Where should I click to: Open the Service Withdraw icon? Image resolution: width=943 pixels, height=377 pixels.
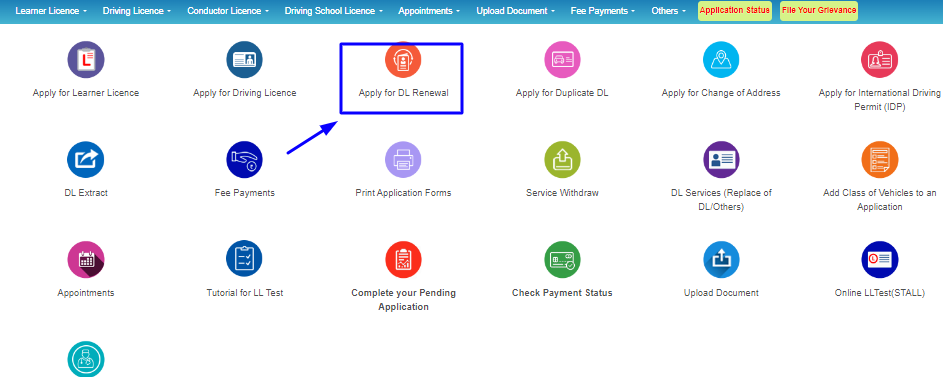(562, 159)
